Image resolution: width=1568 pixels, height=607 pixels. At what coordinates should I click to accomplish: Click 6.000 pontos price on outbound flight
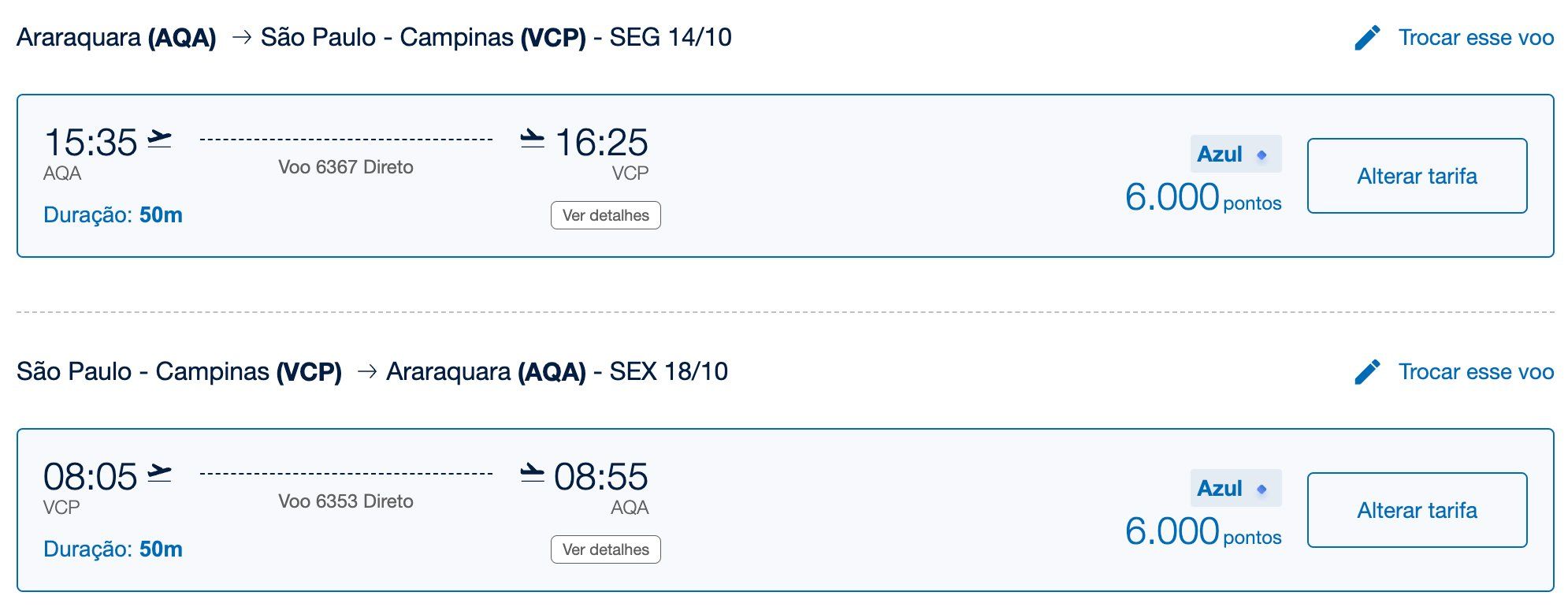click(x=1203, y=197)
